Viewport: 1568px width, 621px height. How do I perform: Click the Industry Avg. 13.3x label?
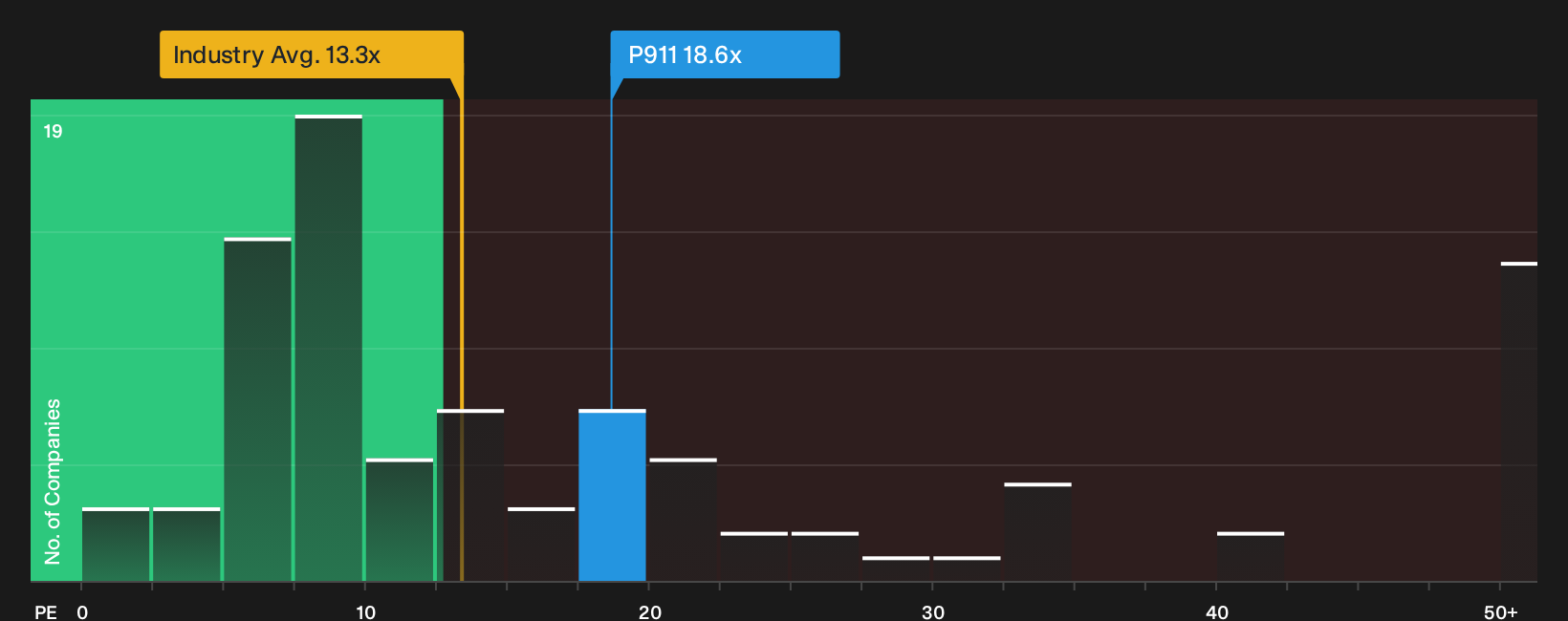tap(312, 54)
